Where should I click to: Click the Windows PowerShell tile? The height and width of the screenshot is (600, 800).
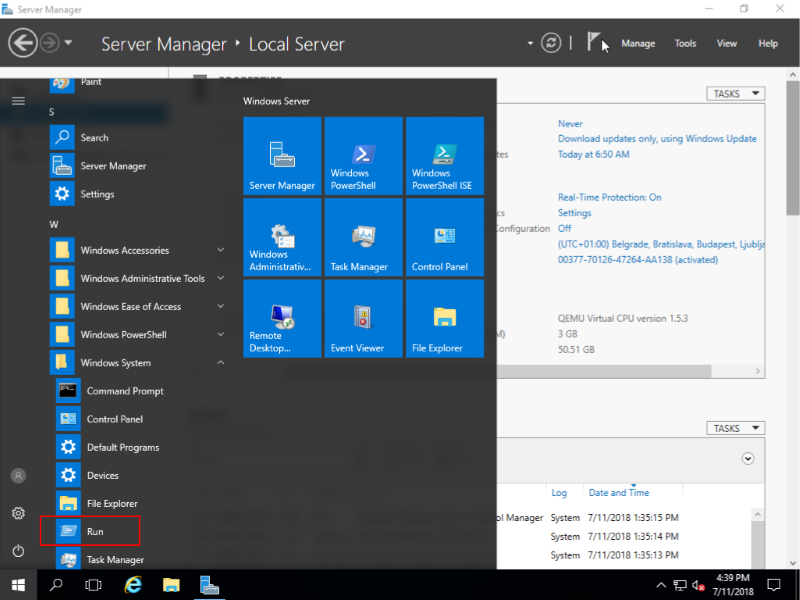[363, 156]
